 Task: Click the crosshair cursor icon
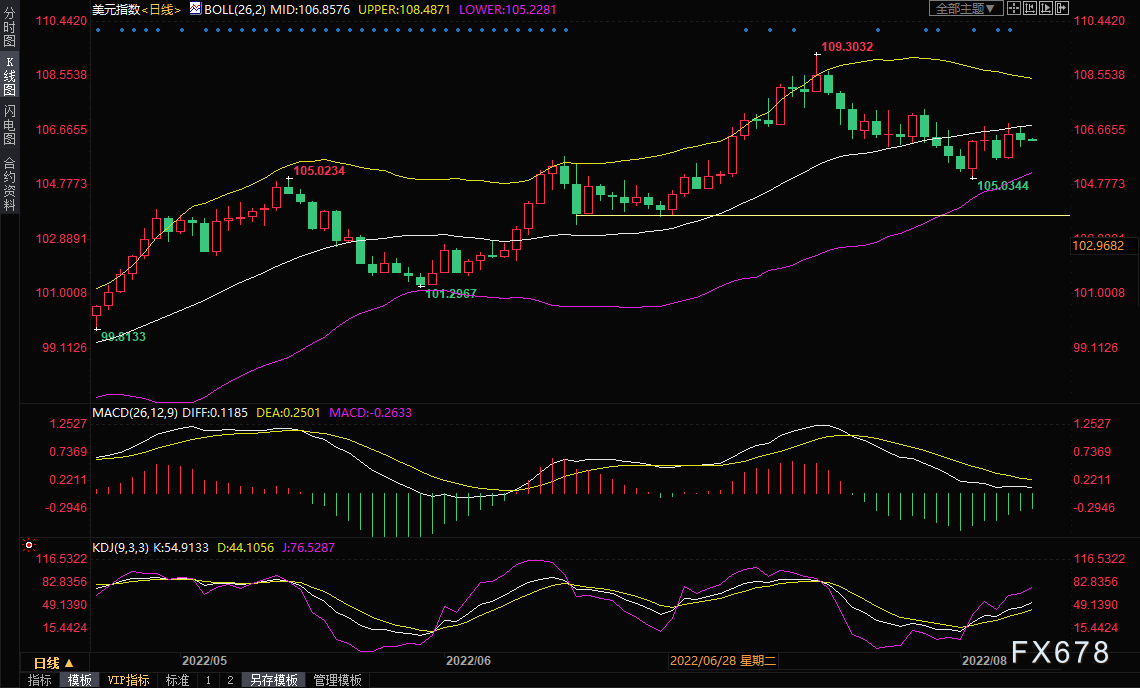[x=1014, y=8]
